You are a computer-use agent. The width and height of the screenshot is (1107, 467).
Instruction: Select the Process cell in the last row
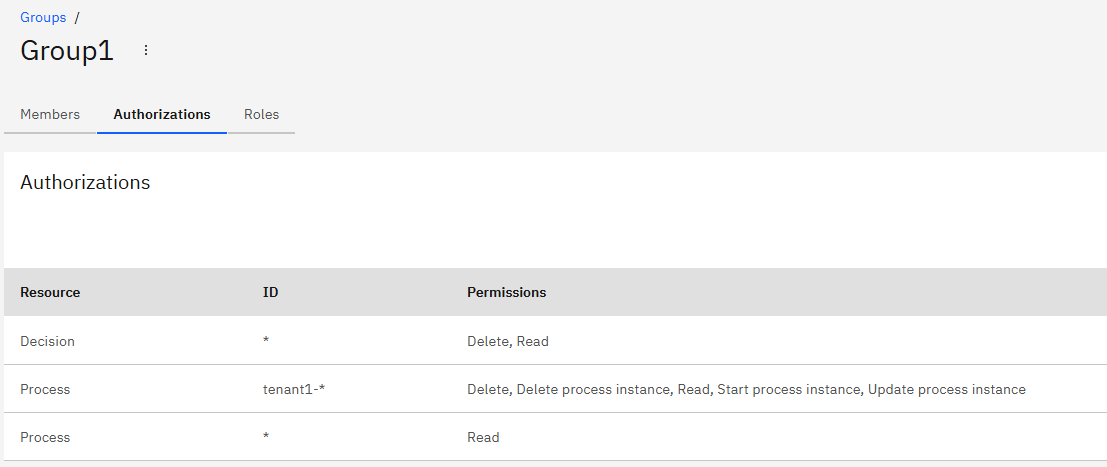(45, 437)
